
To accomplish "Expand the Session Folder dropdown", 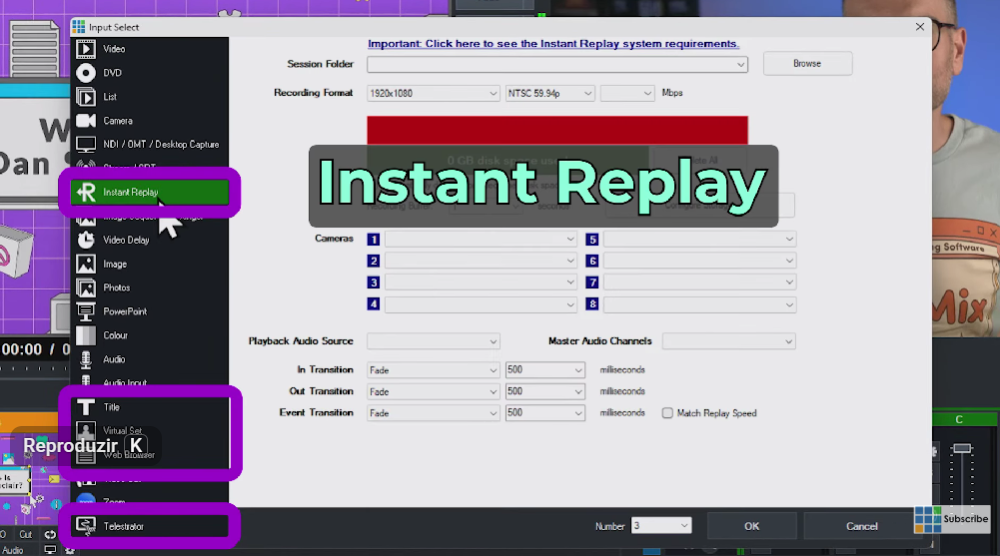I will tap(741, 65).
